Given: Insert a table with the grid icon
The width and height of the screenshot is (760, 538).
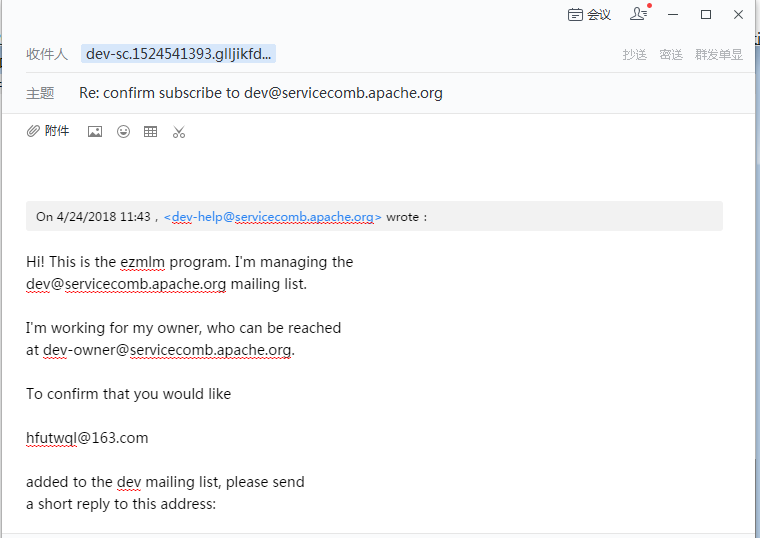Looking at the screenshot, I should [x=151, y=131].
